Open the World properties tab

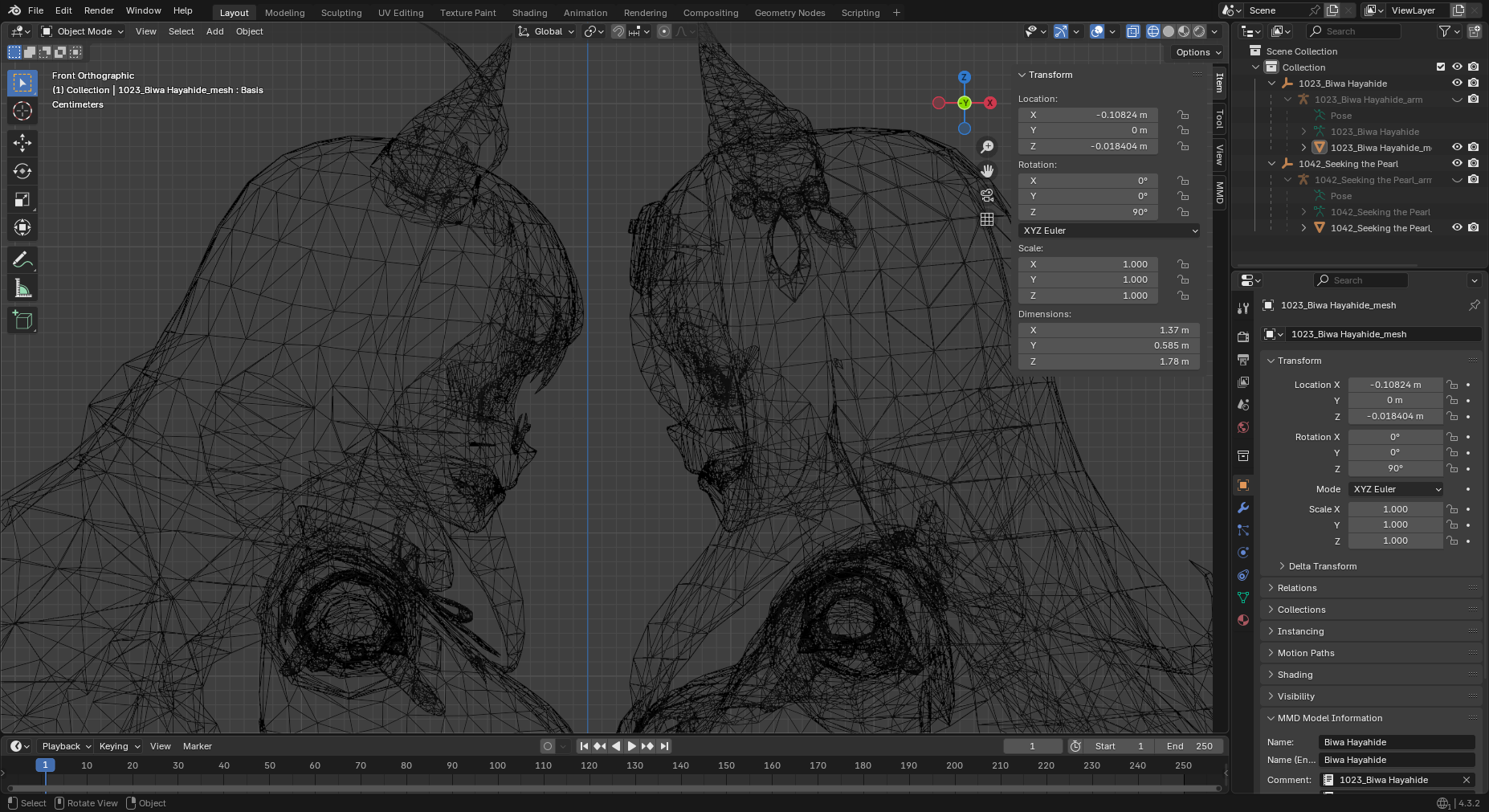coord(1243,427)
